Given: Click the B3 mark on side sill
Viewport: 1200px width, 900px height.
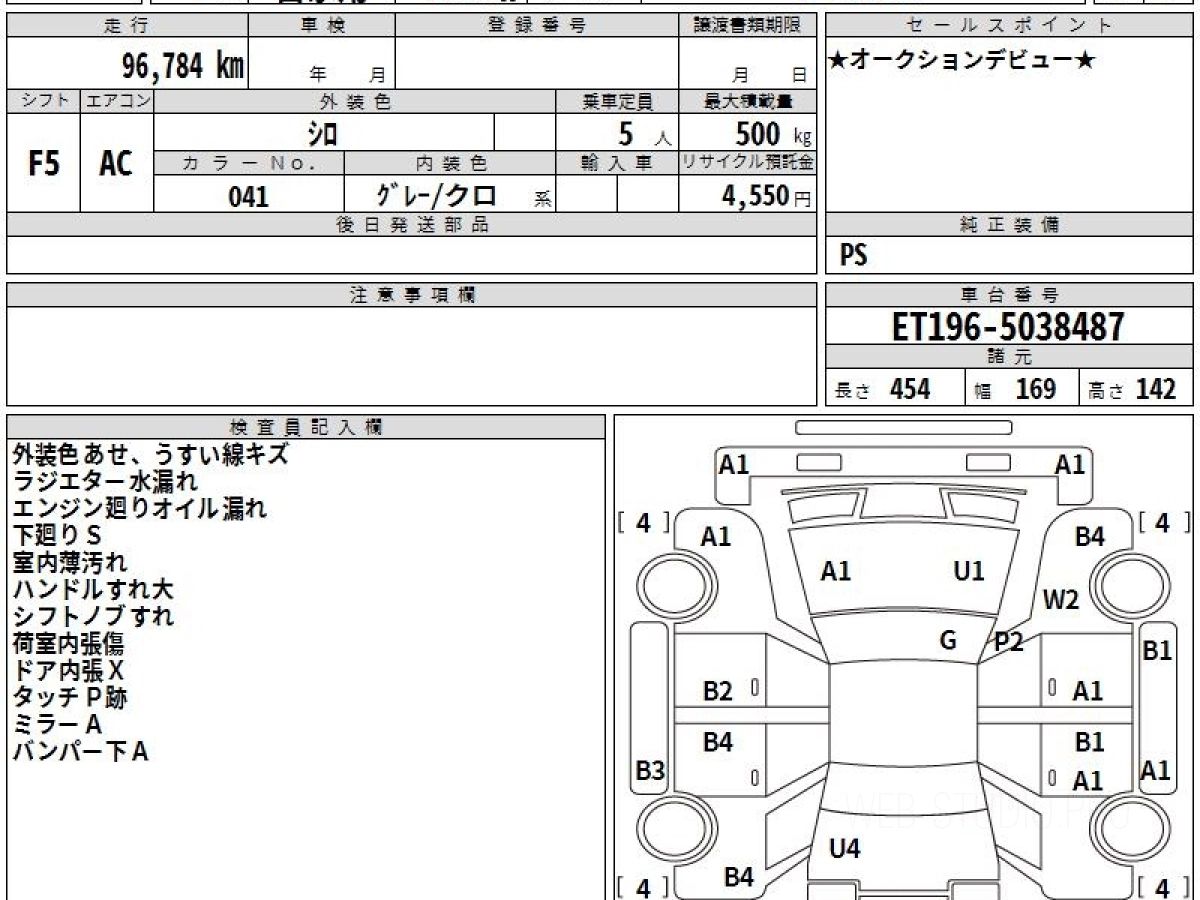Looking at the screenshot, I should click(x=651, y=771).
